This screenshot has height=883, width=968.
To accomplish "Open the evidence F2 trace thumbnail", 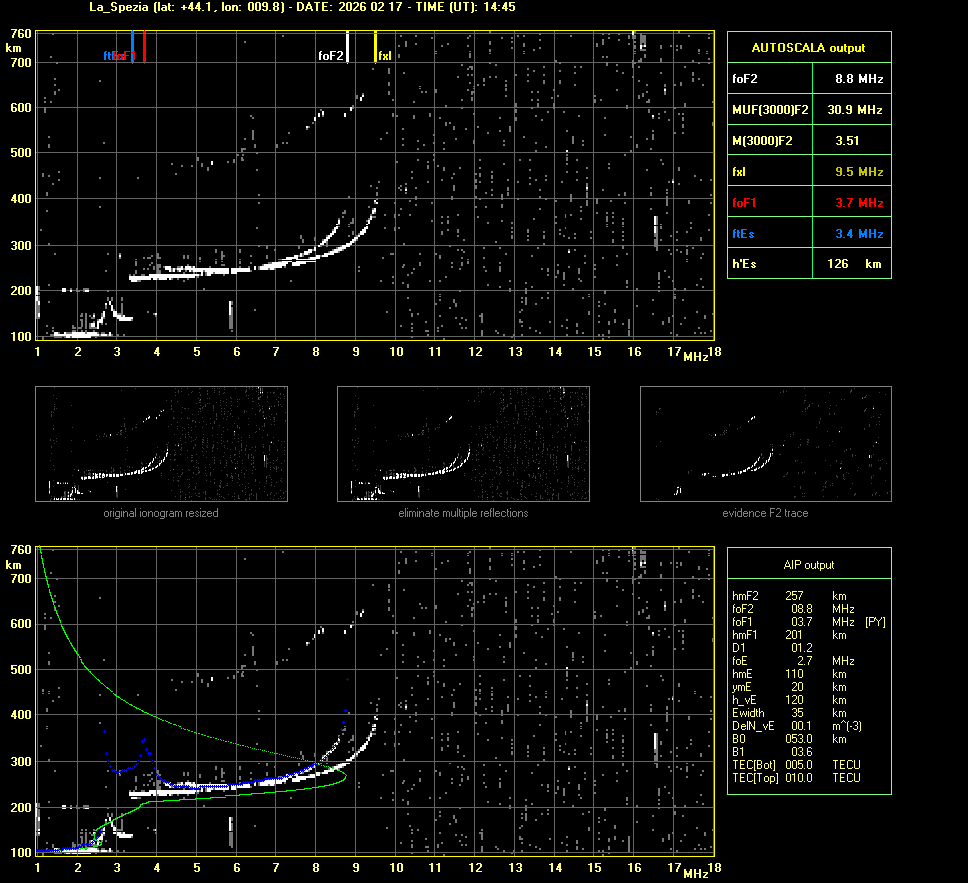I will [x=765, y=444].
